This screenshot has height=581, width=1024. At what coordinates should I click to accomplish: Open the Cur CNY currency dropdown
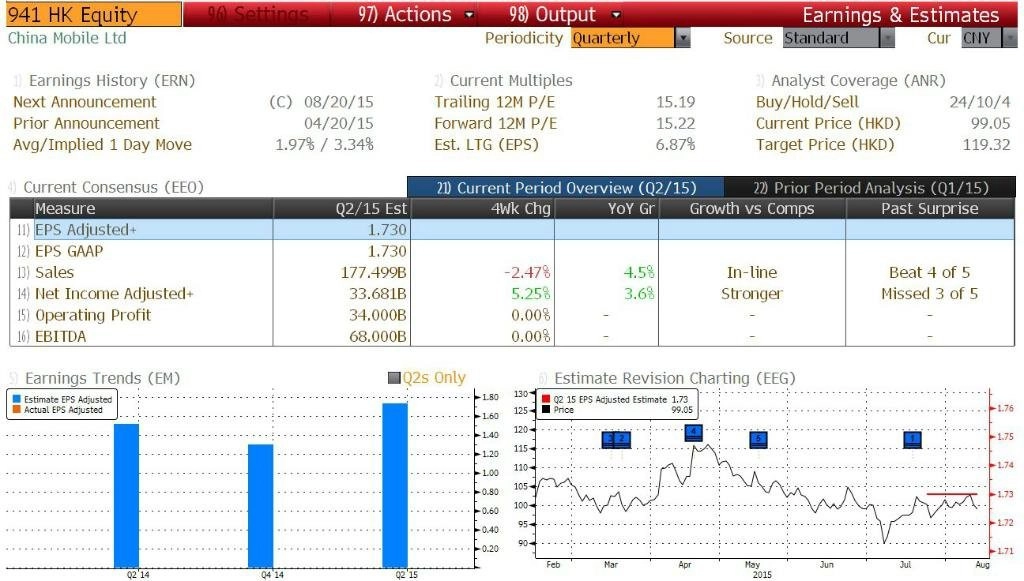coord(989,38)
